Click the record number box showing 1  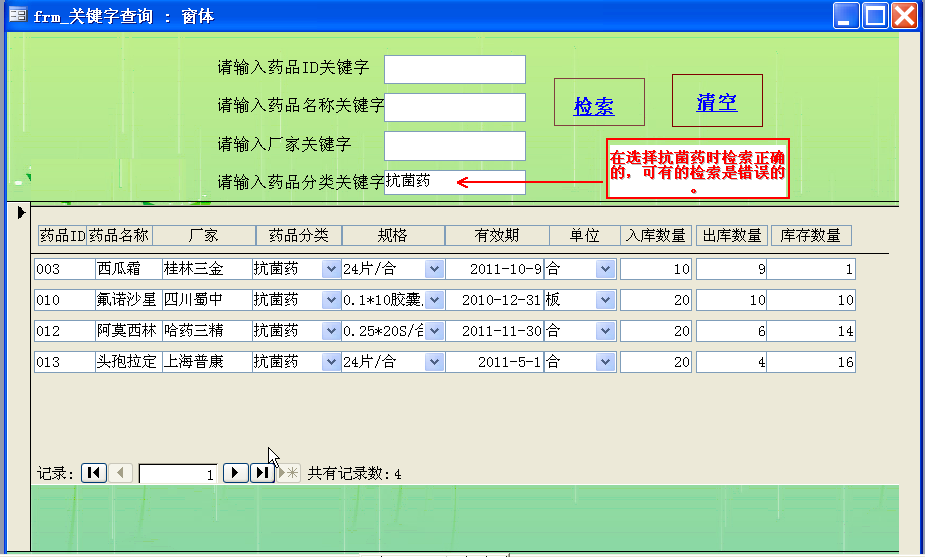pyautogui.click(x=178, y=474)
